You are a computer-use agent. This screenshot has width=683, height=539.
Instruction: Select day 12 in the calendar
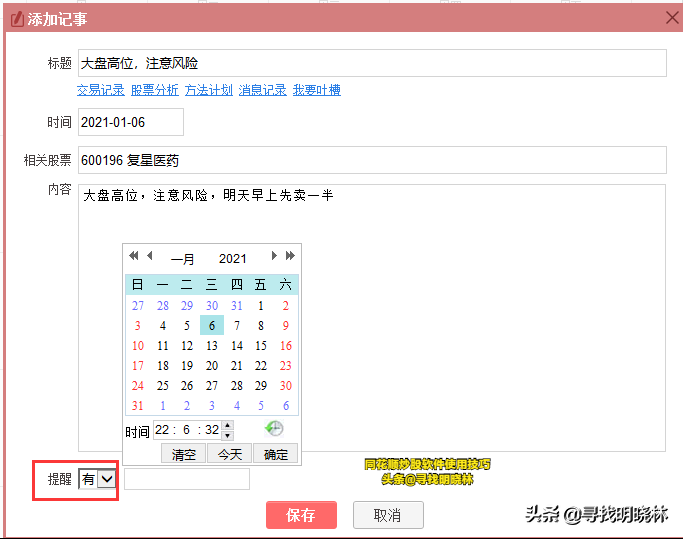coord(187,346)
